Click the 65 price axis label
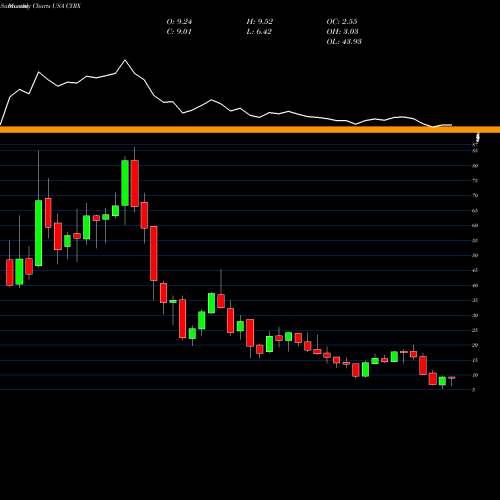Viewport: 500px width, 500px height. [x=475, y=211]
